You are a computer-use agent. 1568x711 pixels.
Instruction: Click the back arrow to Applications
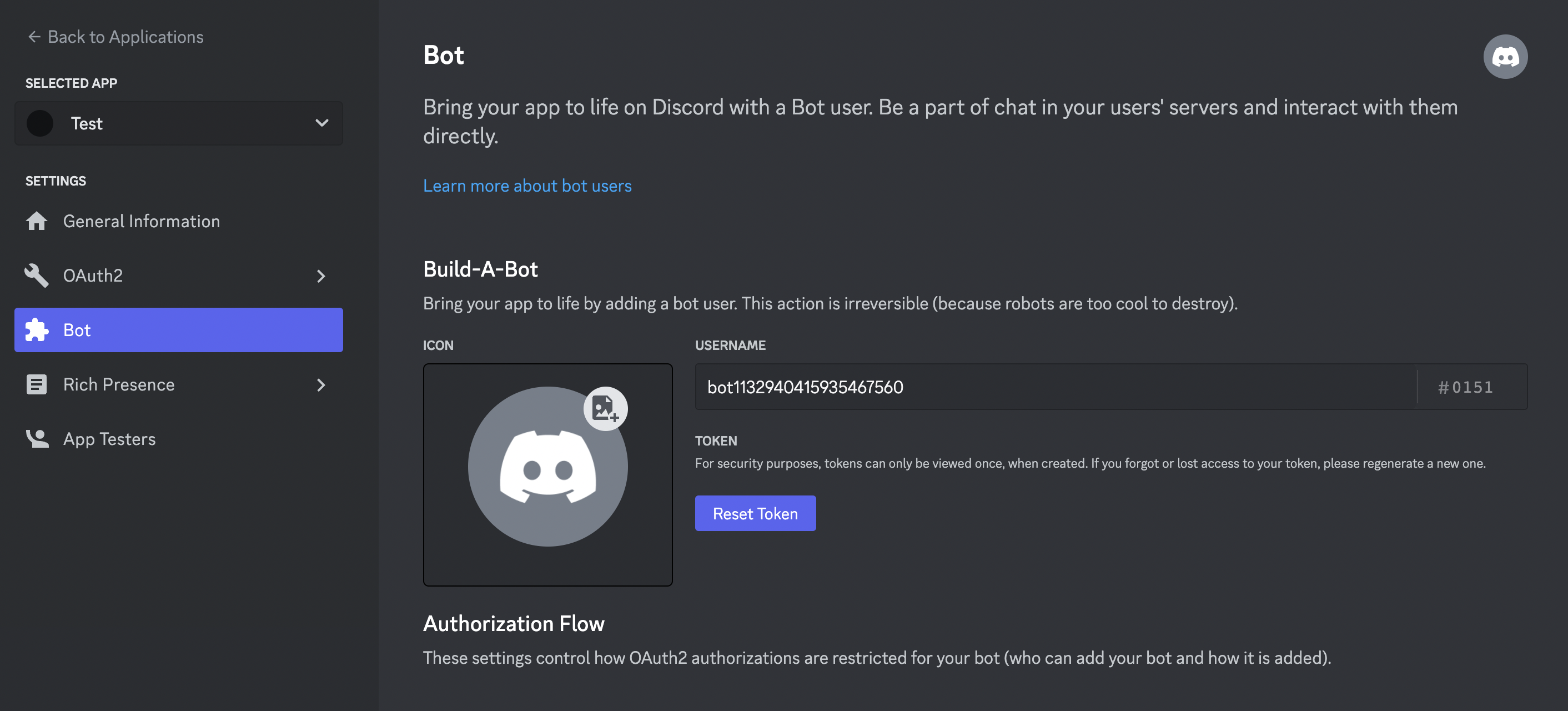(34, 37)
